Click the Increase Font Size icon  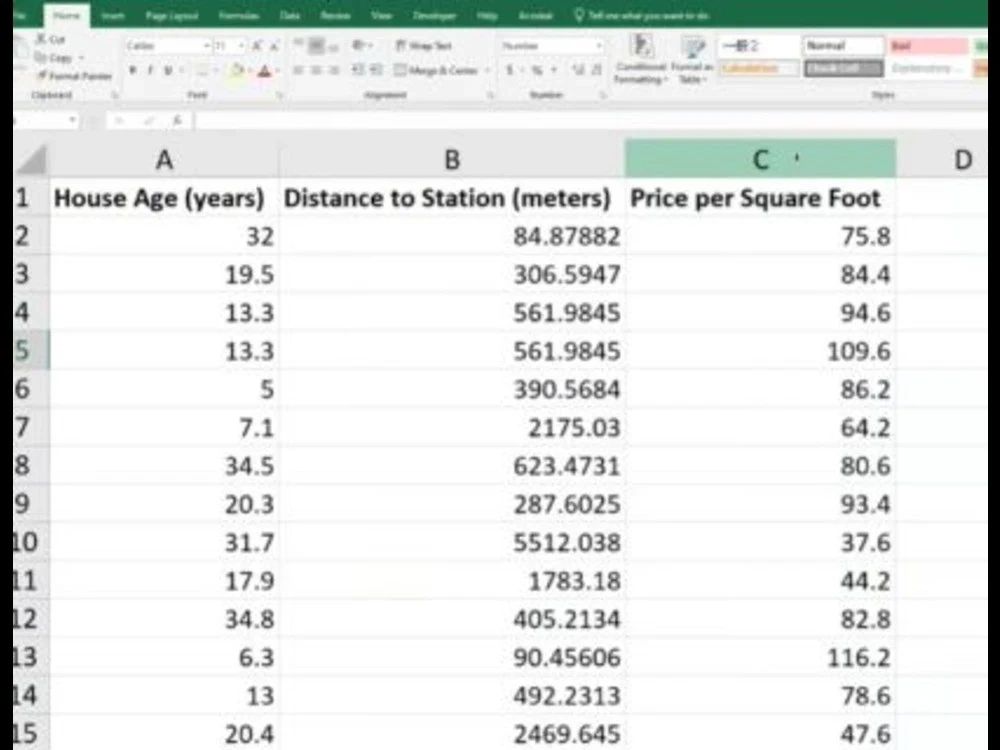pyautogui.click(x=257, y=46)
